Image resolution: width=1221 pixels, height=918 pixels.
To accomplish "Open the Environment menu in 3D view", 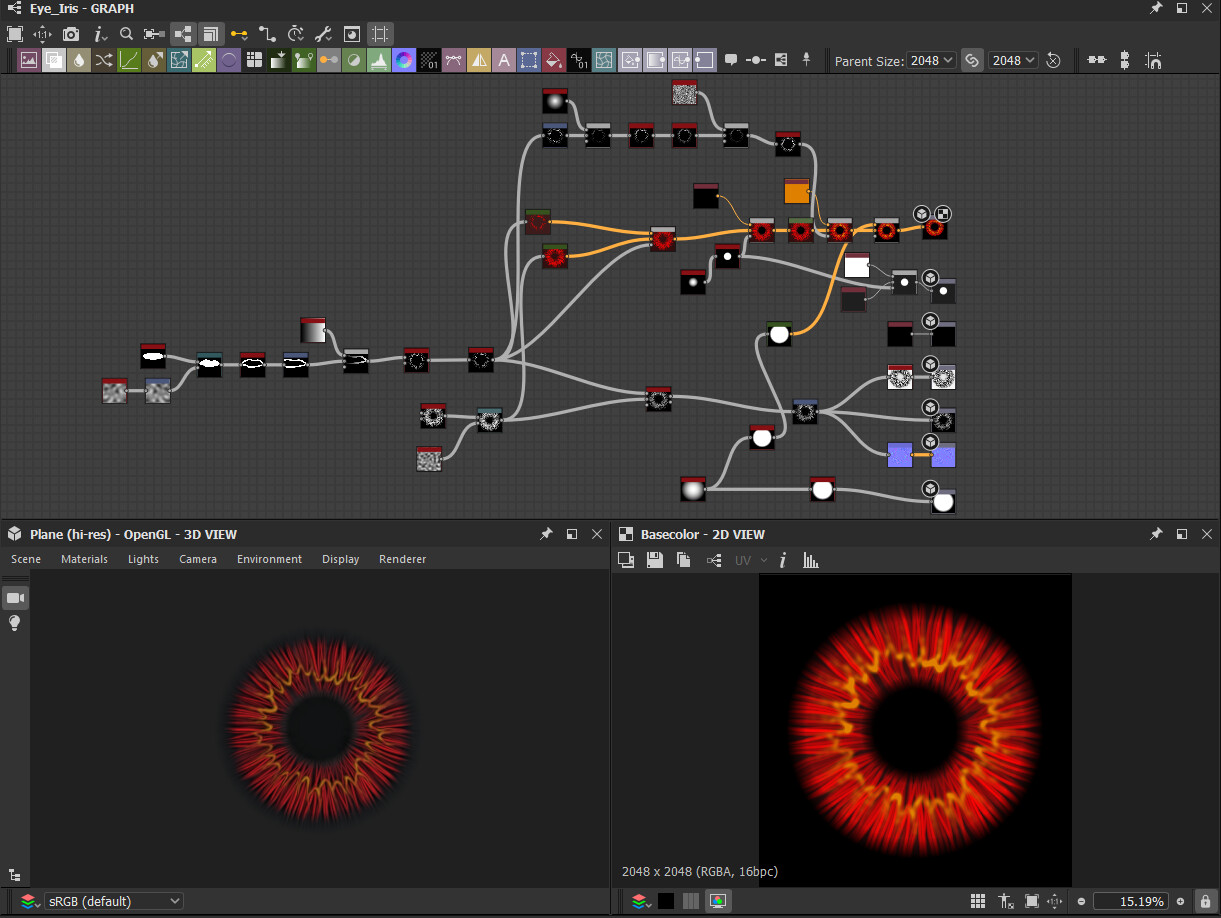I will (269, 559).
